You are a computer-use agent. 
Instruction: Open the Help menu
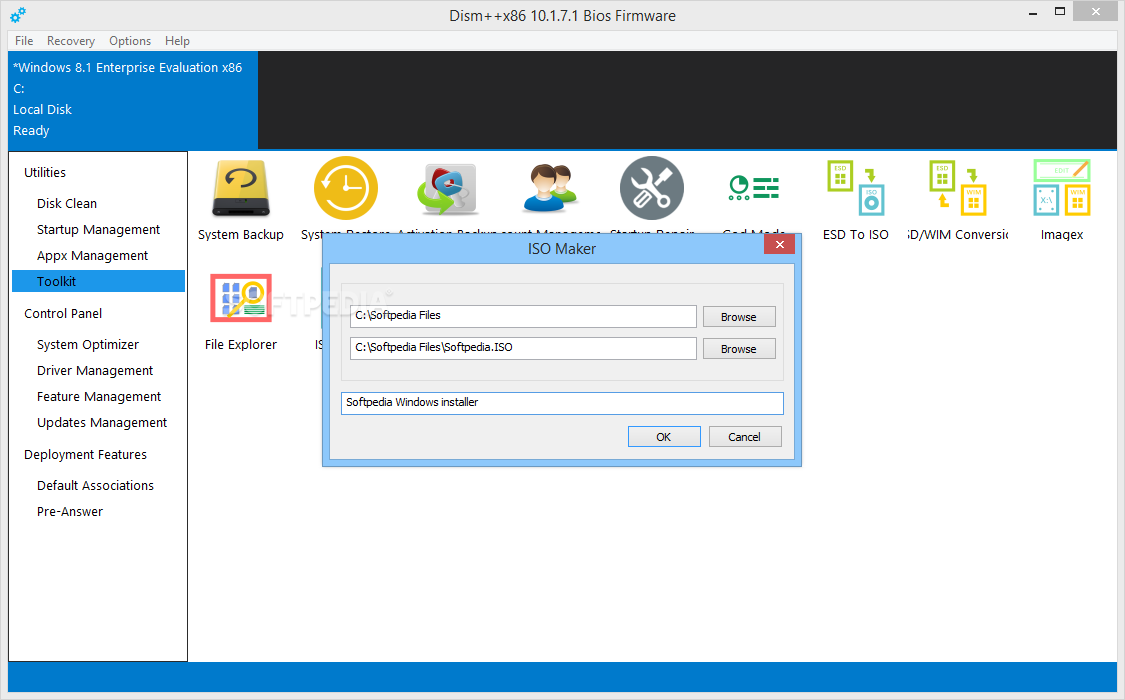[177, 41]
